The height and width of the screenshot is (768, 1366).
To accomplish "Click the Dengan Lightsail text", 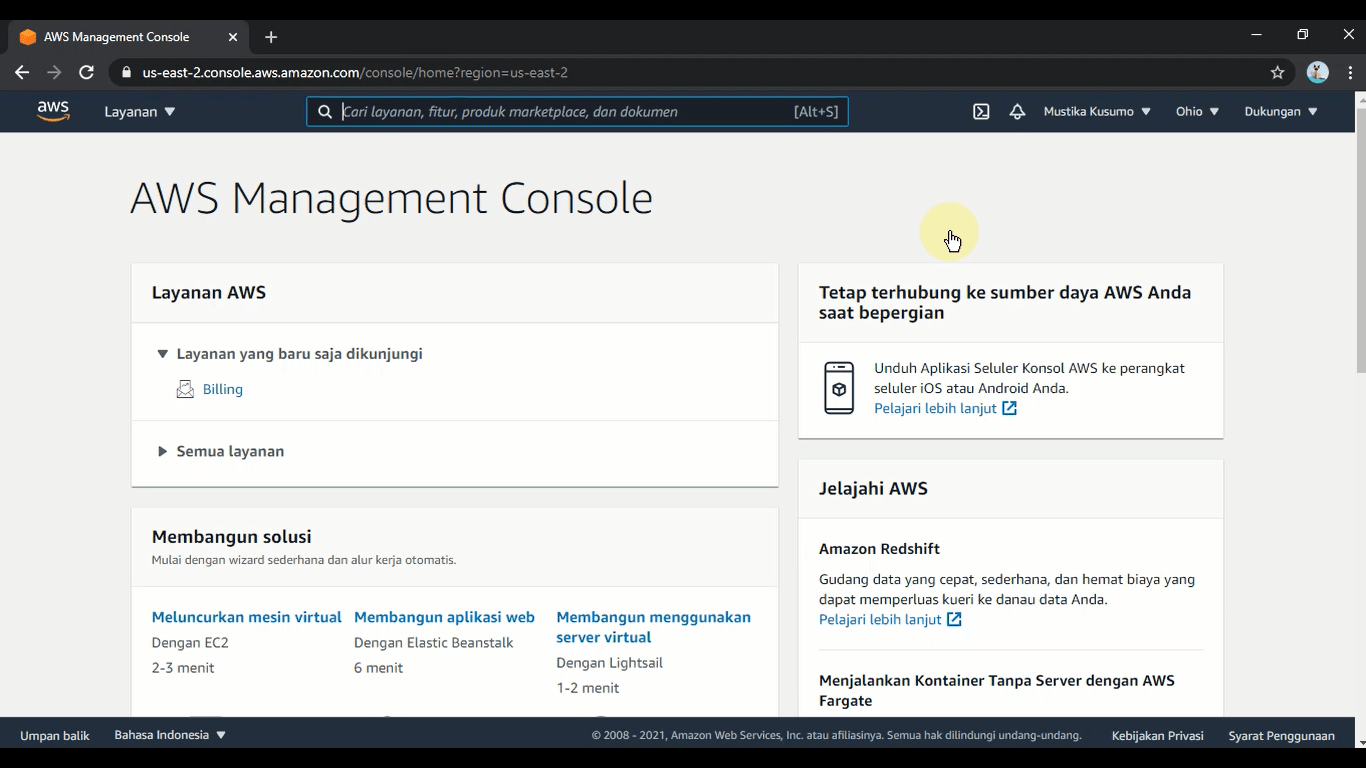I will click(x=609, y=662).
